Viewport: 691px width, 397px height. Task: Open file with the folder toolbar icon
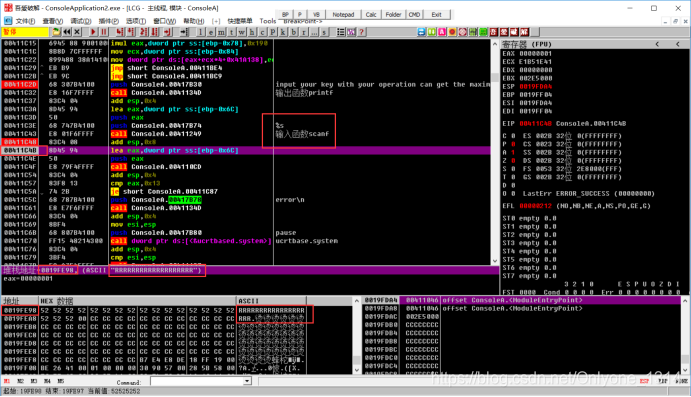(x=56, y=32)
